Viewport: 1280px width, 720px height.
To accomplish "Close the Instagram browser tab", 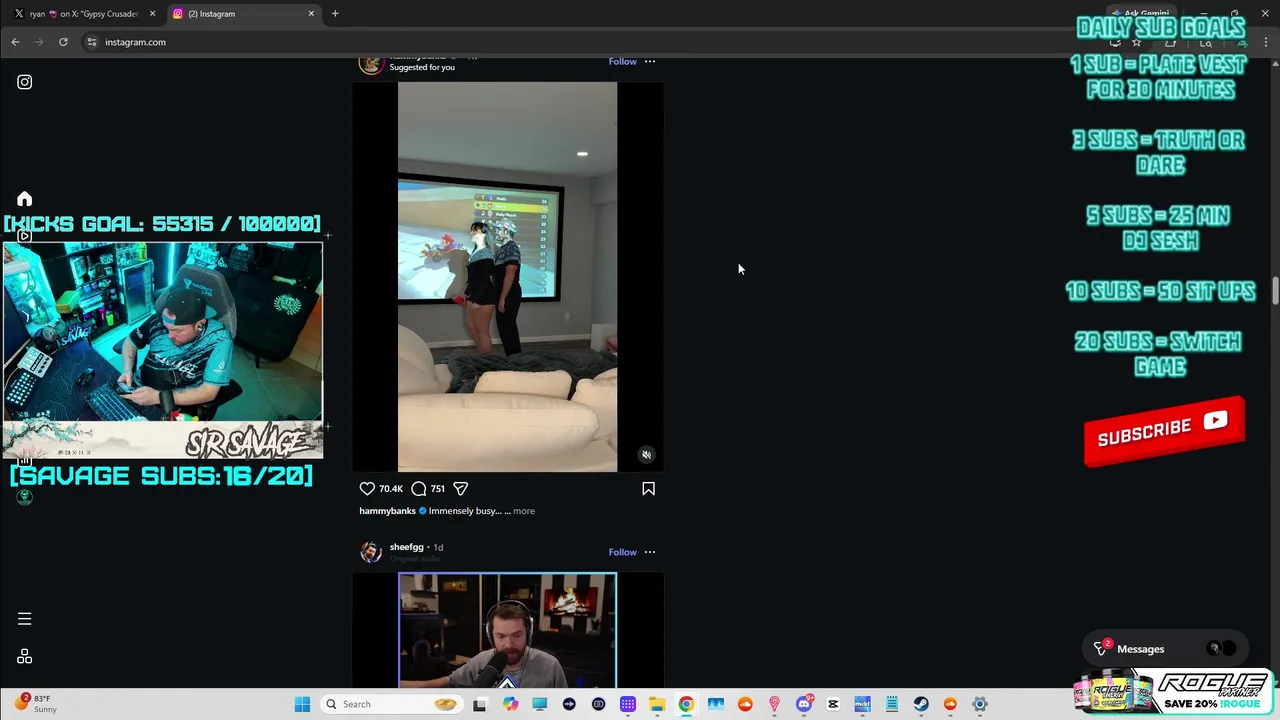I will point(311,14).
